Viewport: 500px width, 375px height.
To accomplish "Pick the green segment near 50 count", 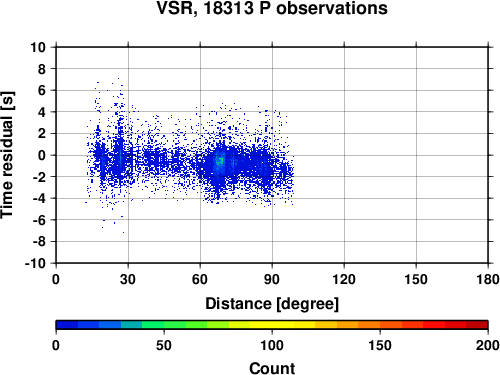I will tap(164, 325).
